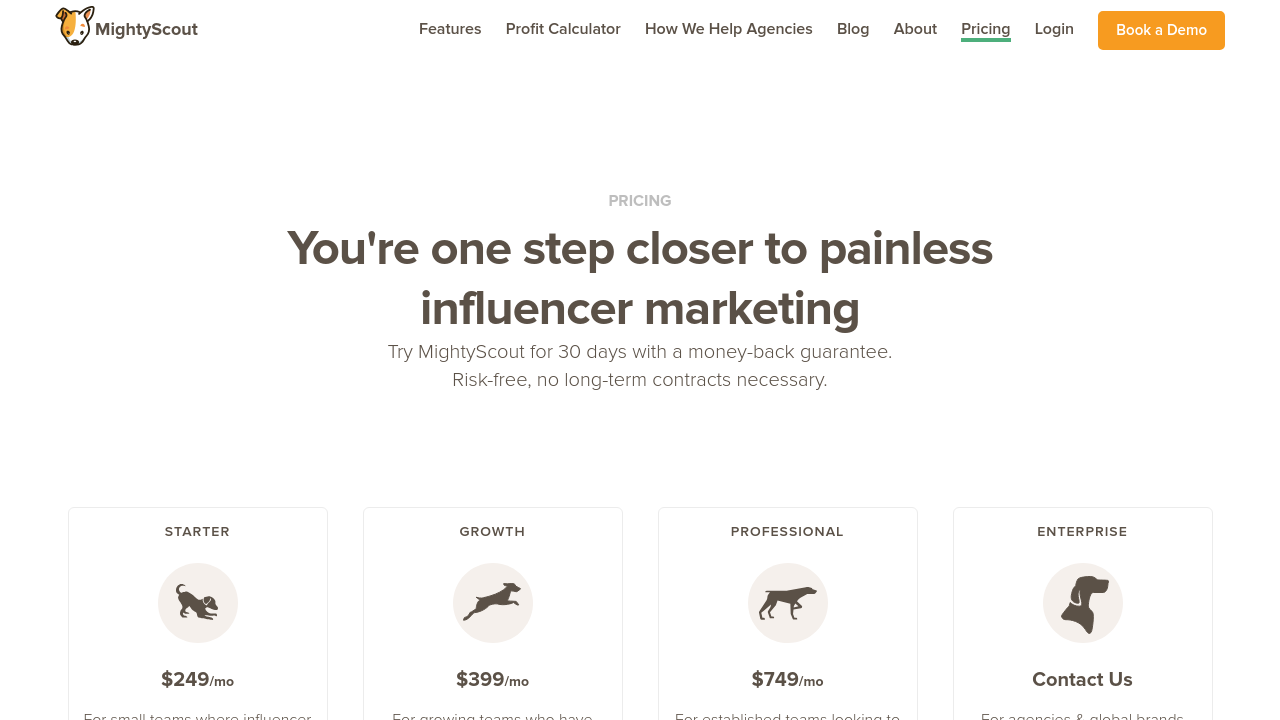Click the Enterprise Contact Us heading
The width and height of the screenshot is (1280, 720).
(1082, 680)
